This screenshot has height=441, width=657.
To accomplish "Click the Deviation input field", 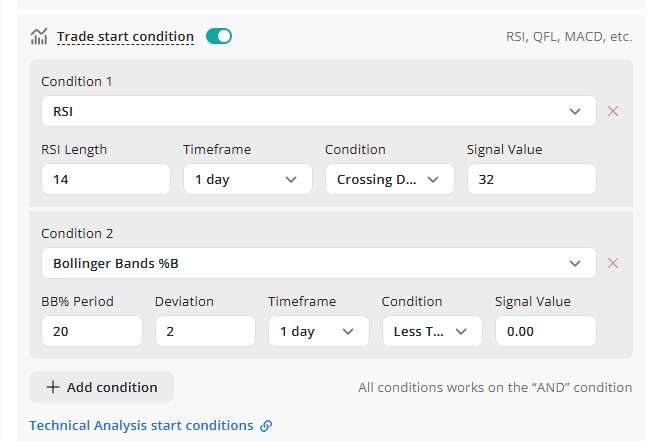I will coord(205,331).
